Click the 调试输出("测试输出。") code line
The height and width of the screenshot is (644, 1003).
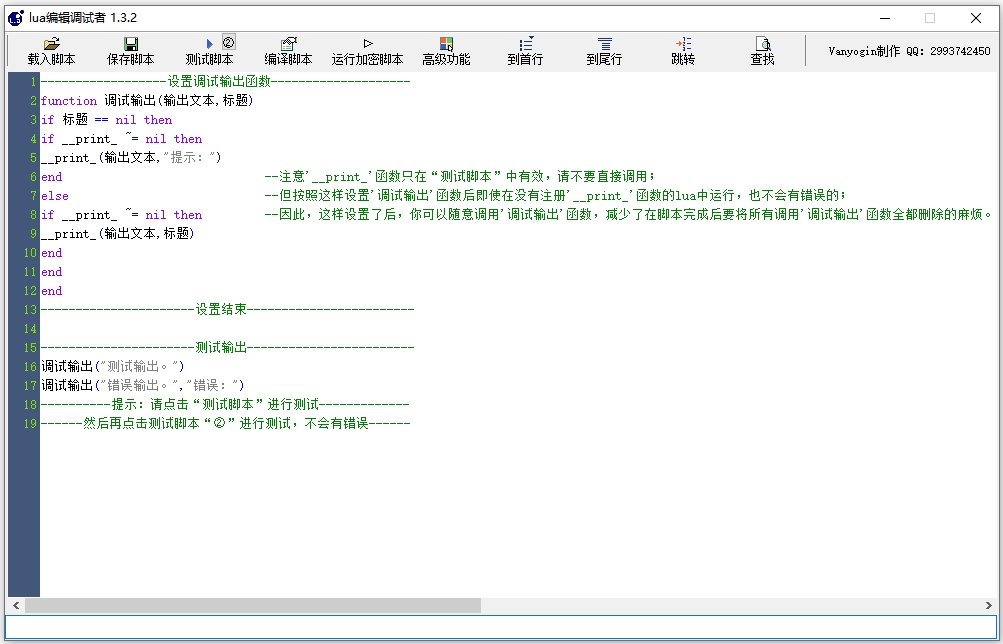pyautogui.click(x=112, y=367)
